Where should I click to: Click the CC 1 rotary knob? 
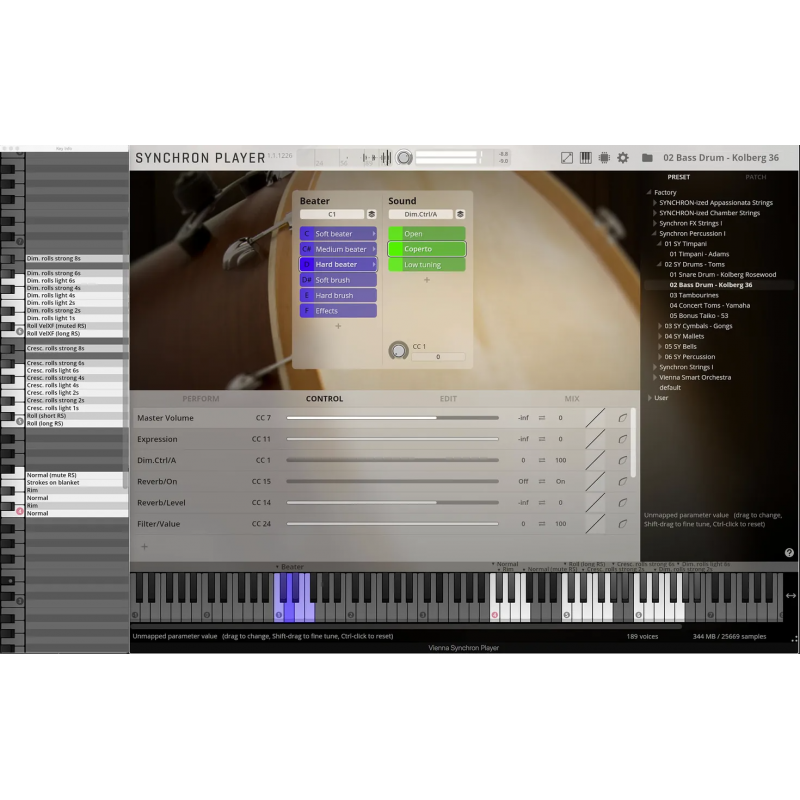pos(398,351)
